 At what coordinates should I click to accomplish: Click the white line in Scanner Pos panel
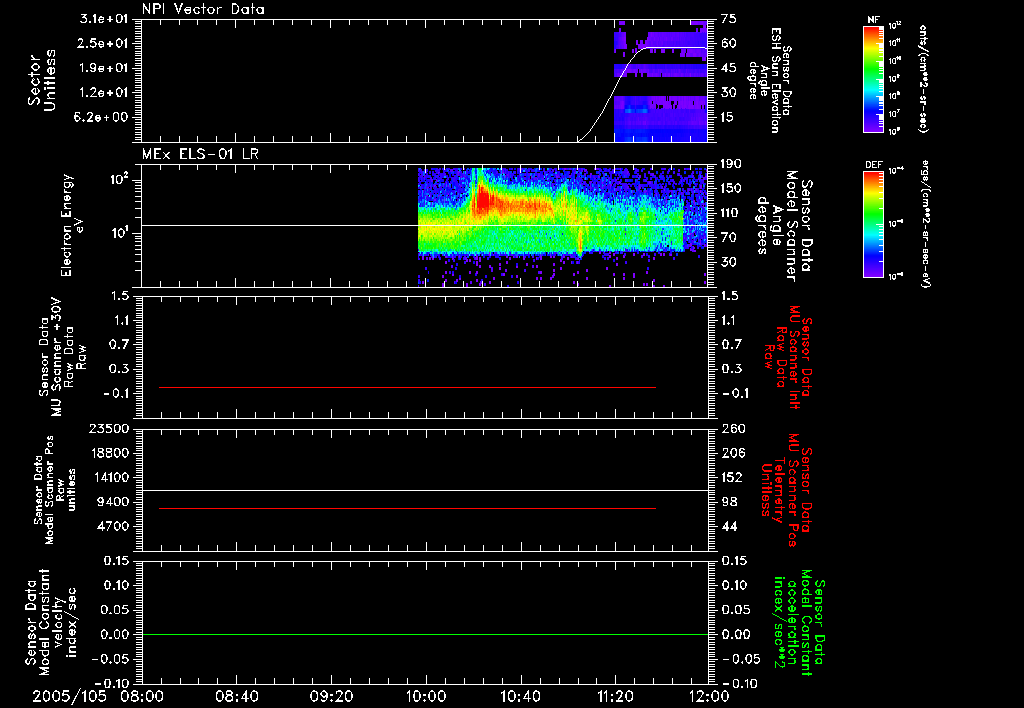tap(425, 490)
